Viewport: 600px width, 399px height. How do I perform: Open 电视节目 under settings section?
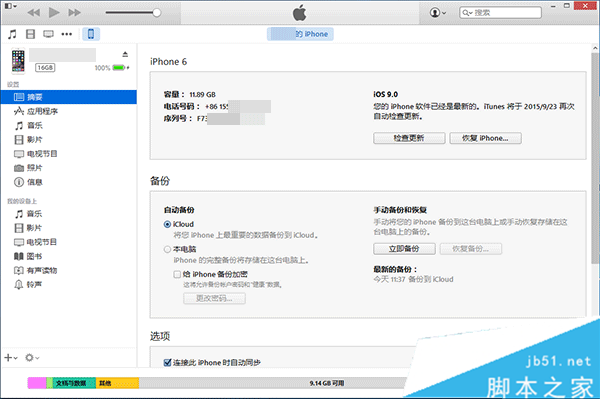pos(68,154)
